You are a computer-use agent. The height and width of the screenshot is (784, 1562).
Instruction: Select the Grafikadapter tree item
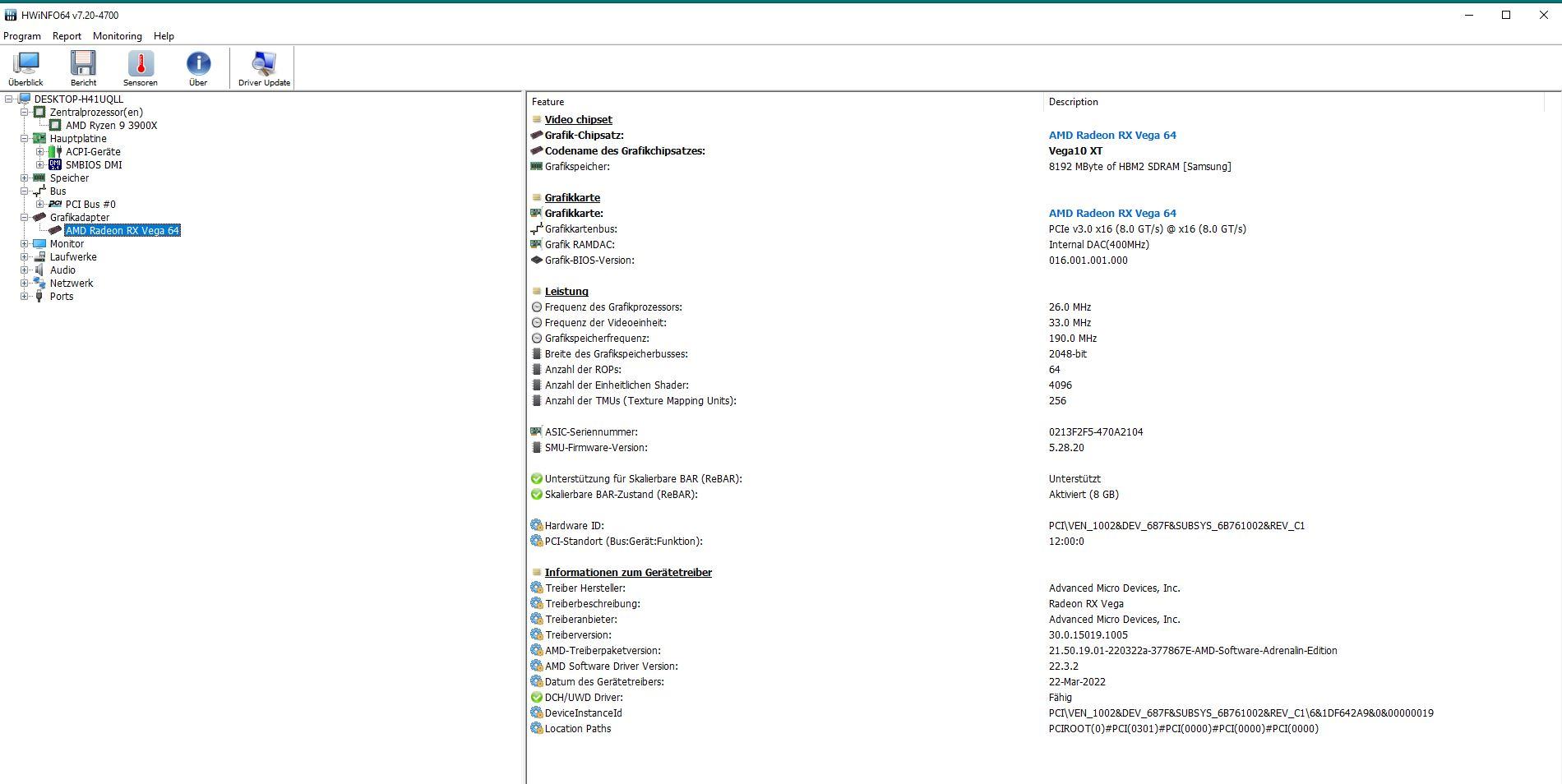pyautogui.click(x=79, y=218)
